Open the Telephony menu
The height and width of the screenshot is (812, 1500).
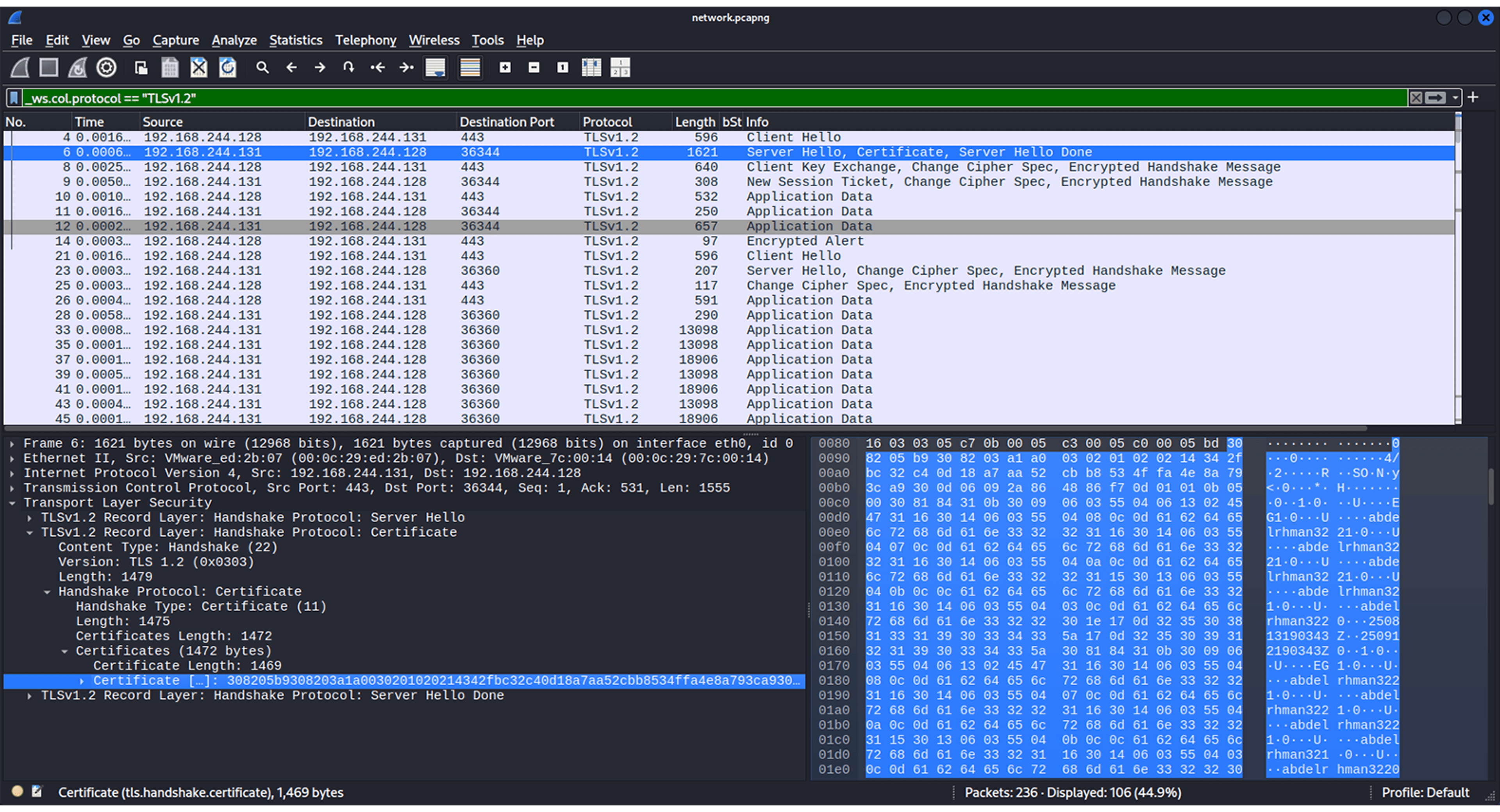[x=366, y=40]
